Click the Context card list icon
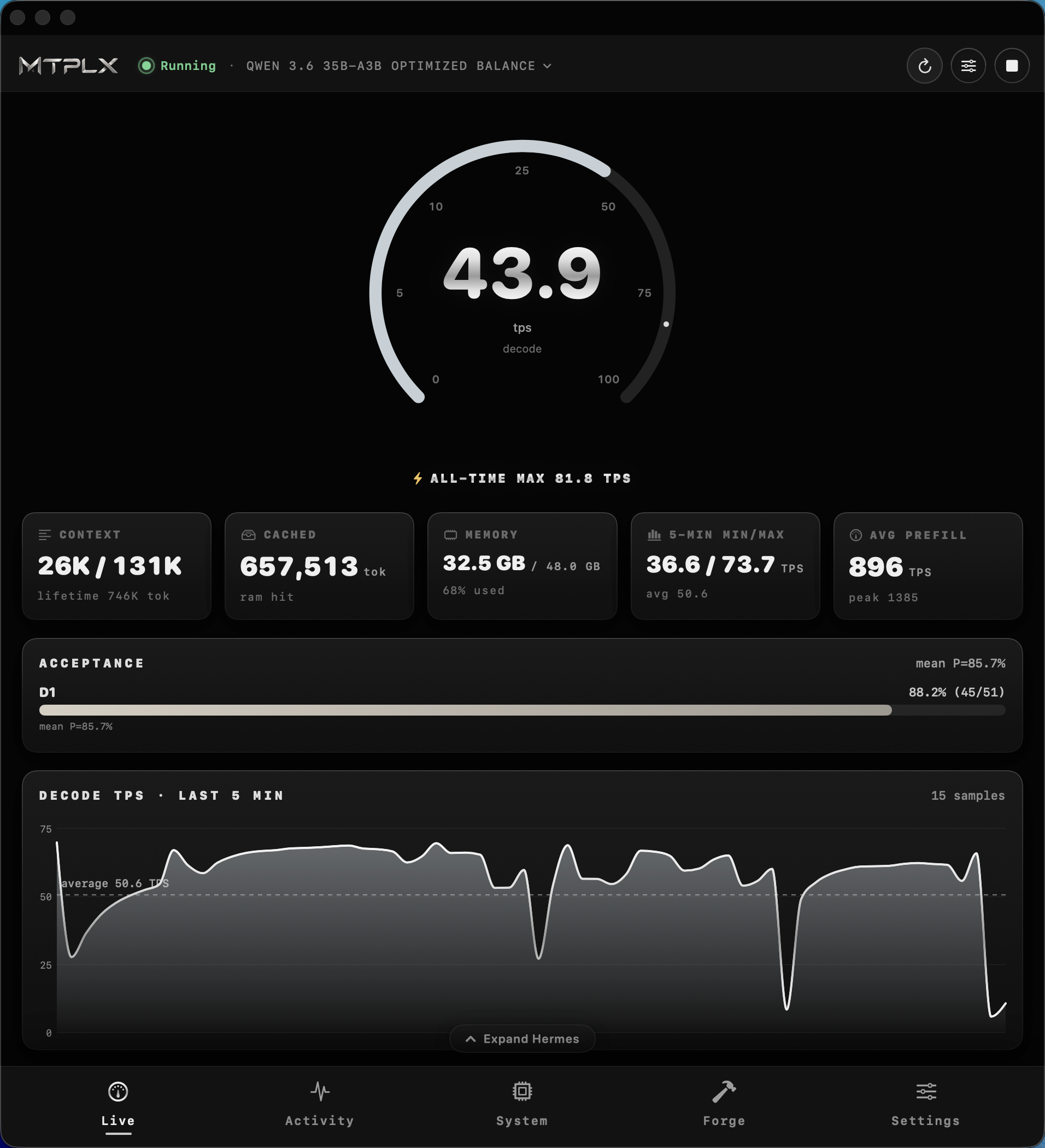 tap(44, 535)
